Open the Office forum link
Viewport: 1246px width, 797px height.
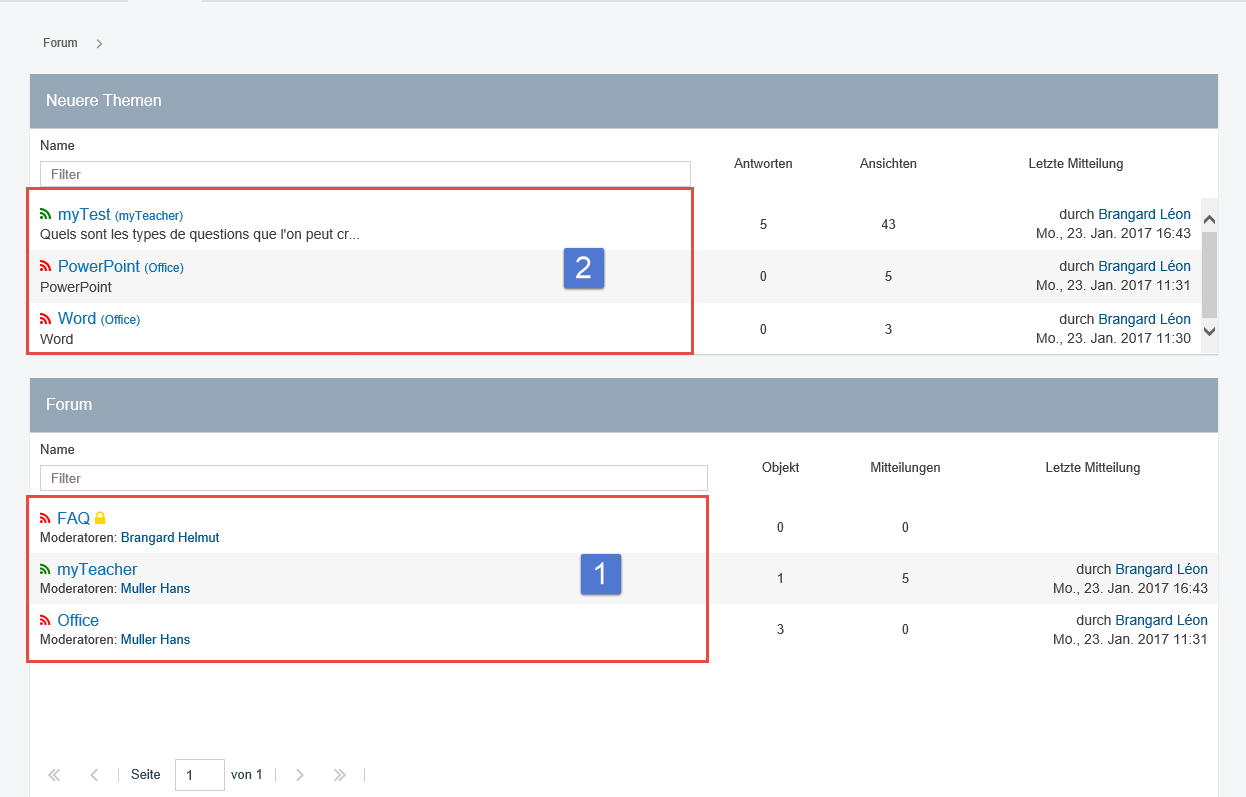coord(78,620)
